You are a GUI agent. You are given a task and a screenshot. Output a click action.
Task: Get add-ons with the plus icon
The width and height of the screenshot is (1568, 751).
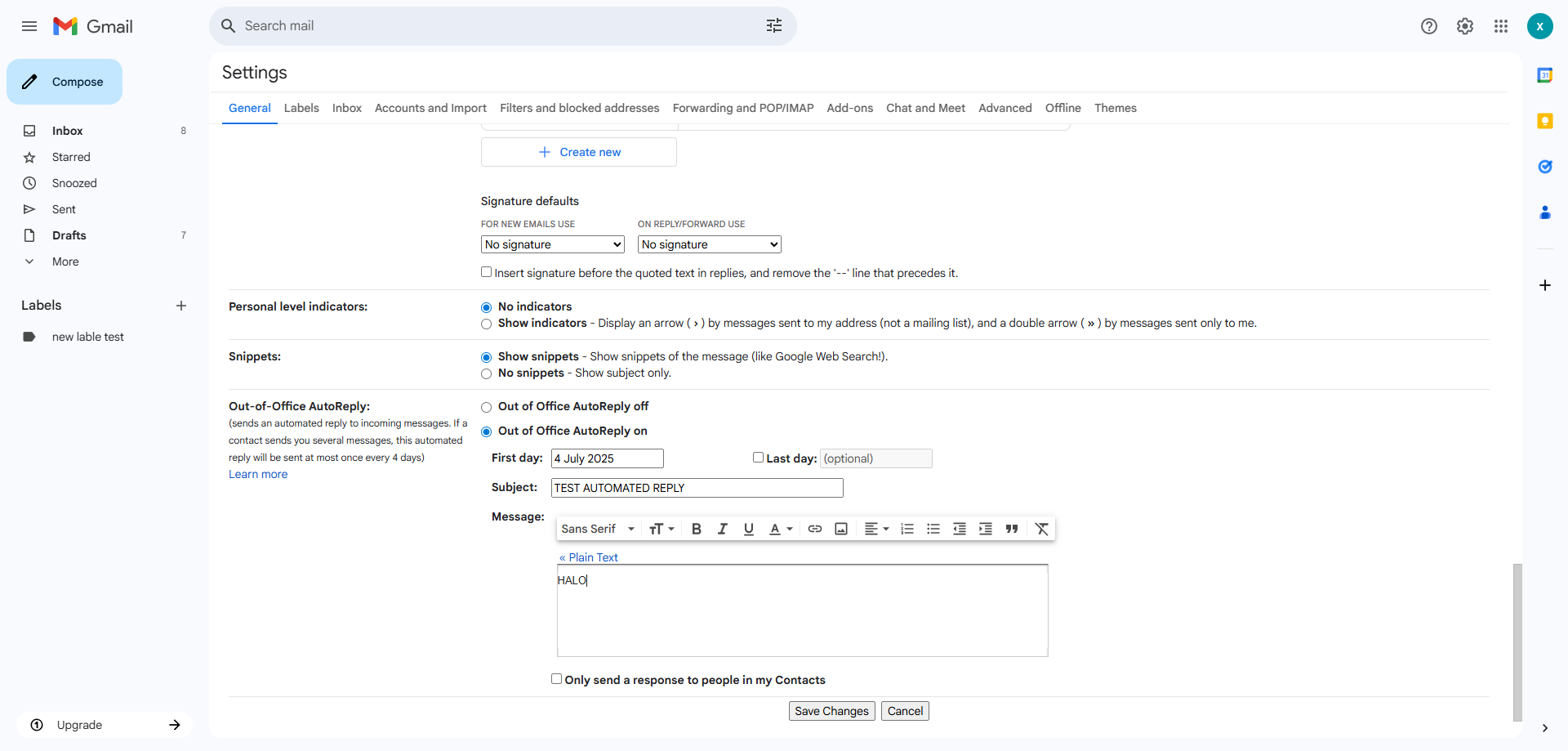click(1545, 285)
